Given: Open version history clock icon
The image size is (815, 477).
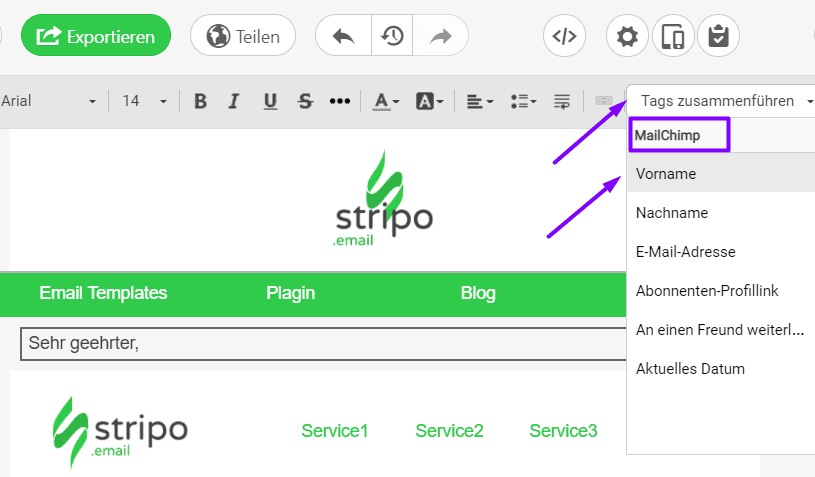Looking at the screenshot, I should [392, 37].
